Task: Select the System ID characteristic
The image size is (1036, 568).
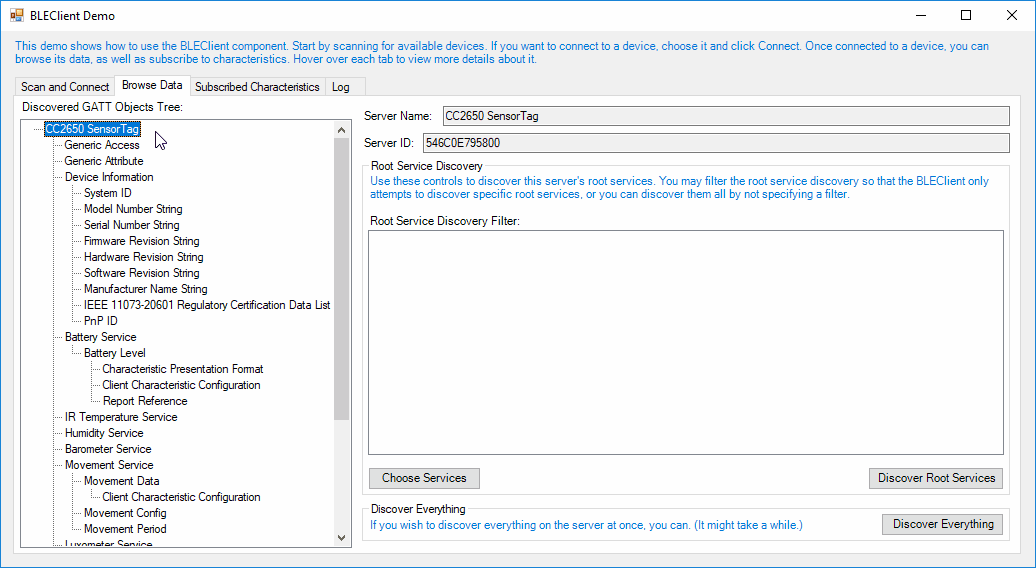Action: coord(108,193)
